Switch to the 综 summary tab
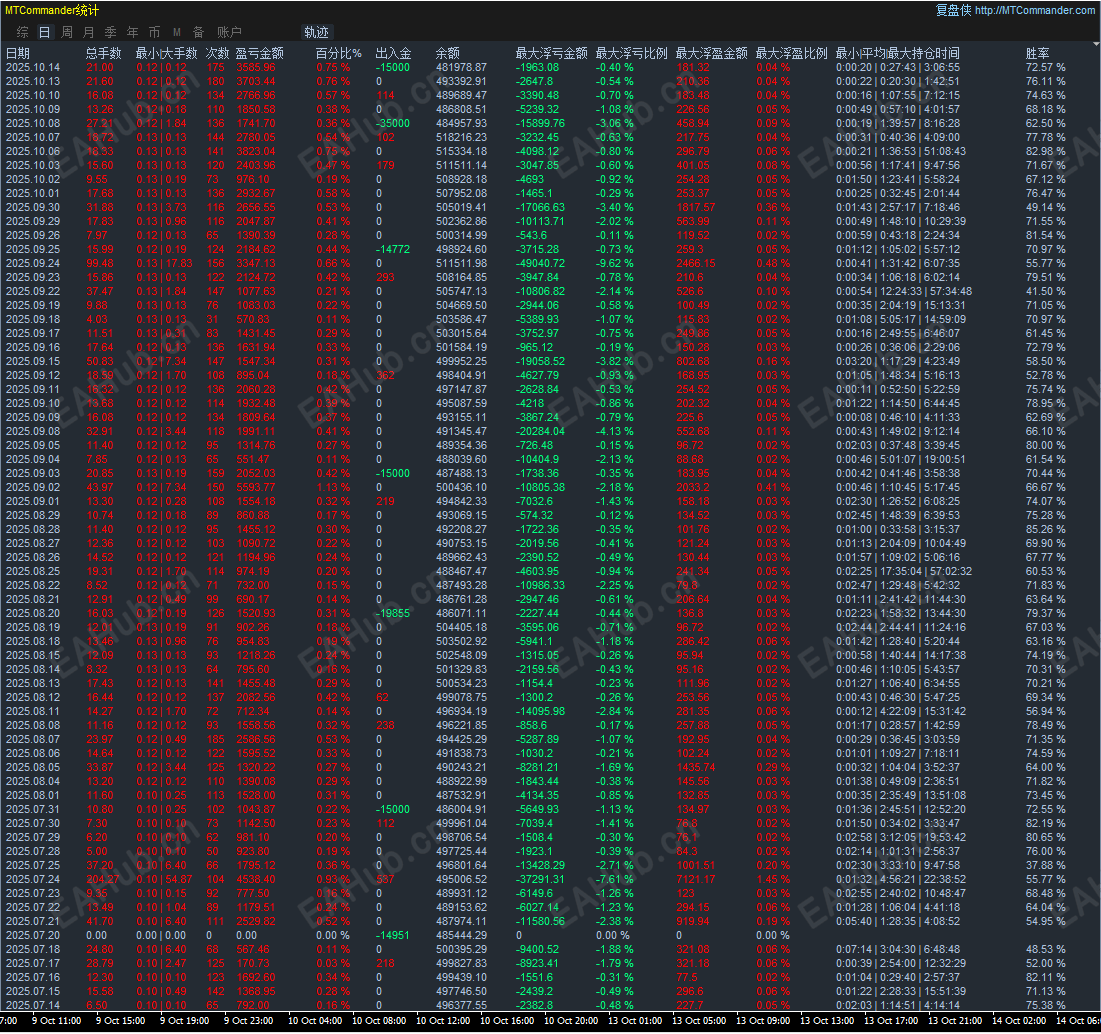This screenshot has width=1101, height=1034. coord(22,32)
